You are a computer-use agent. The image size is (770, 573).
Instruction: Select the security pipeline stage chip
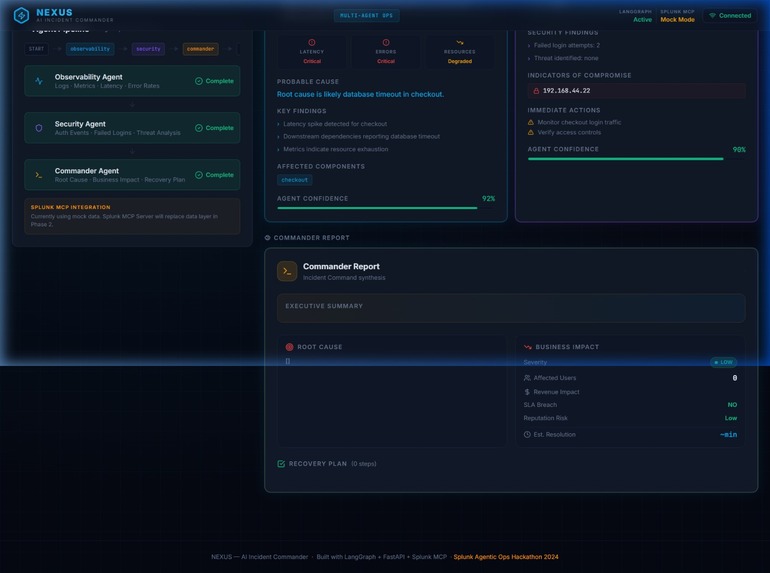148,49
